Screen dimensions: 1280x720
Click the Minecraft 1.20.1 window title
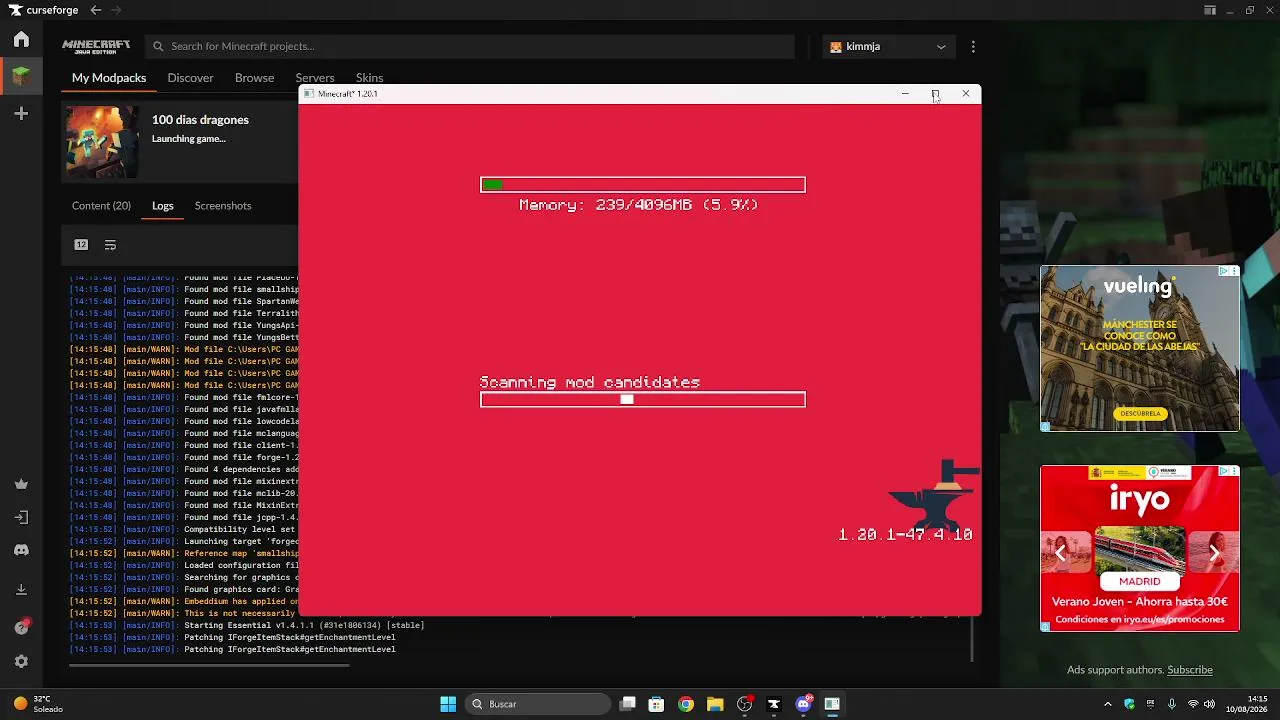(x=347, y=94)
